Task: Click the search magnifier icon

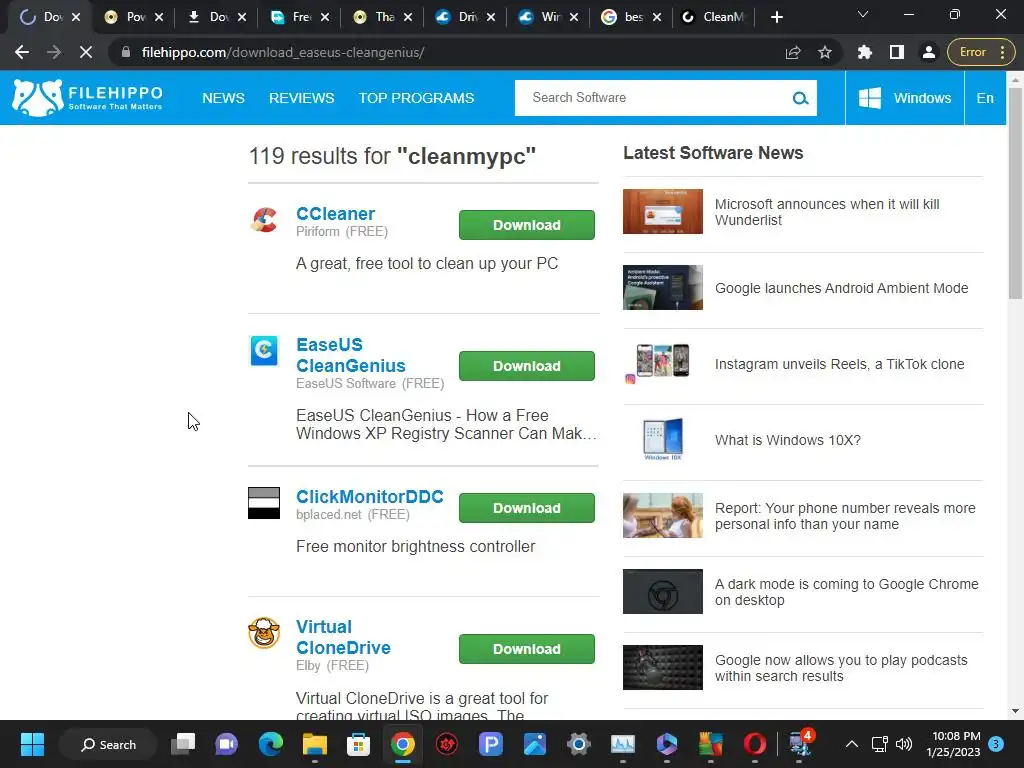Action: tap(800, 98)
